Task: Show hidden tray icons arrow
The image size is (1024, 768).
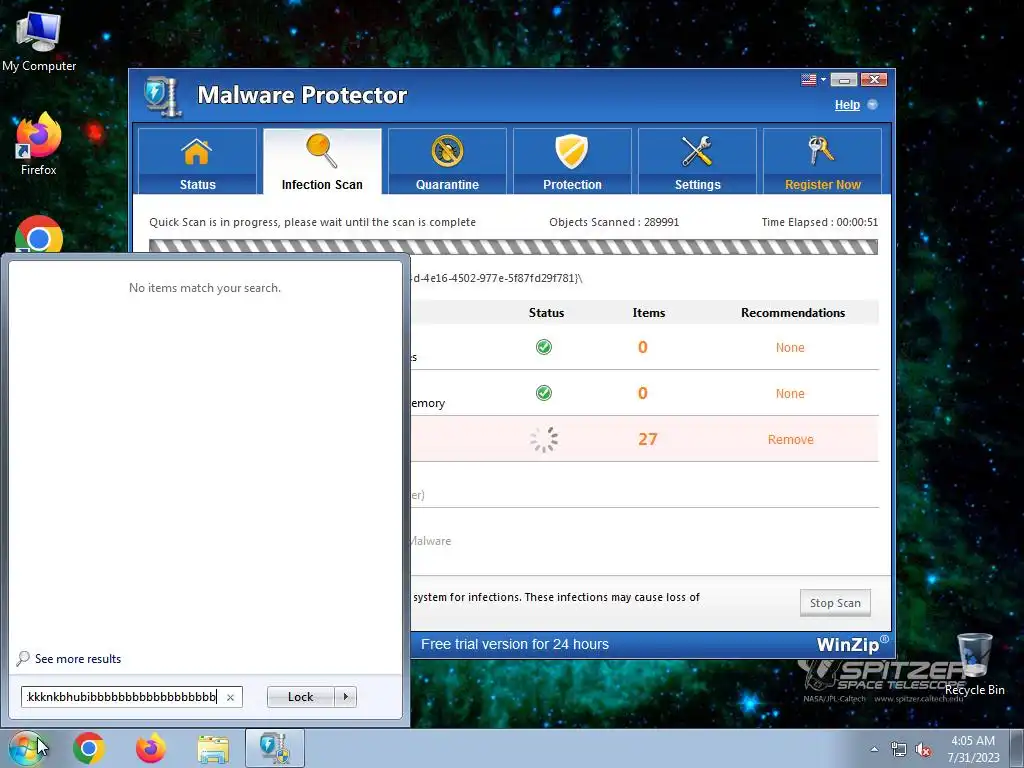Action: 874,749
